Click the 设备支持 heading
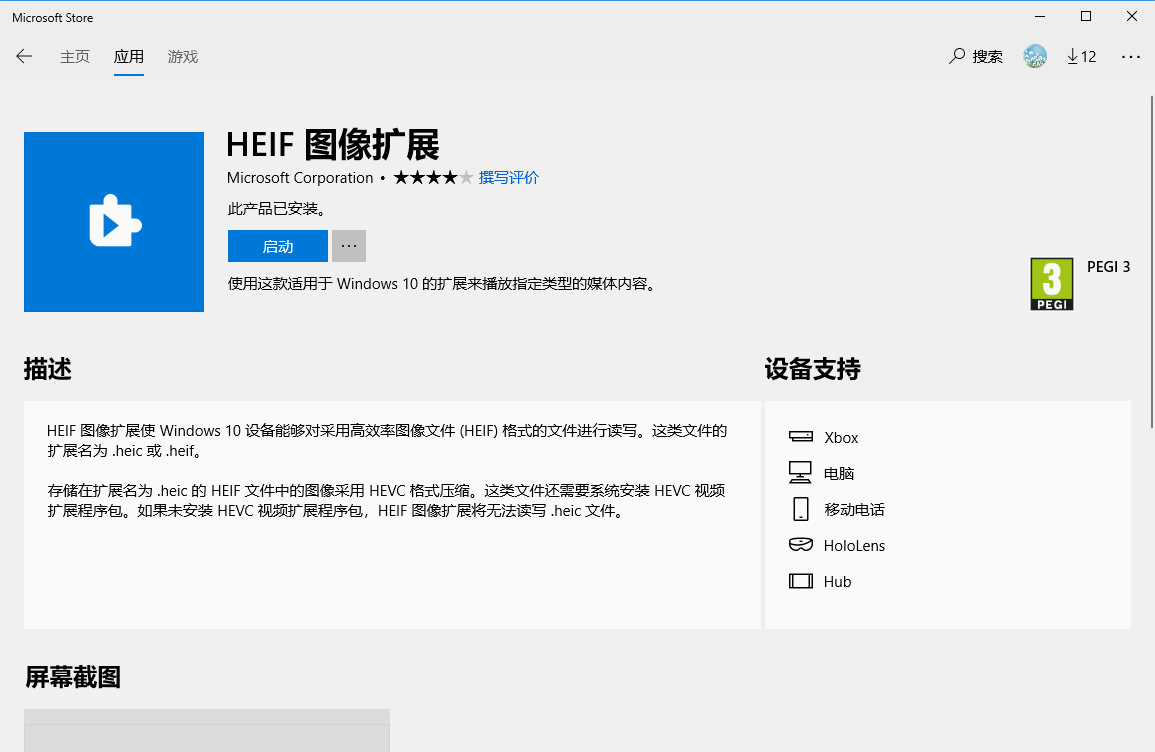 [812, 369]
